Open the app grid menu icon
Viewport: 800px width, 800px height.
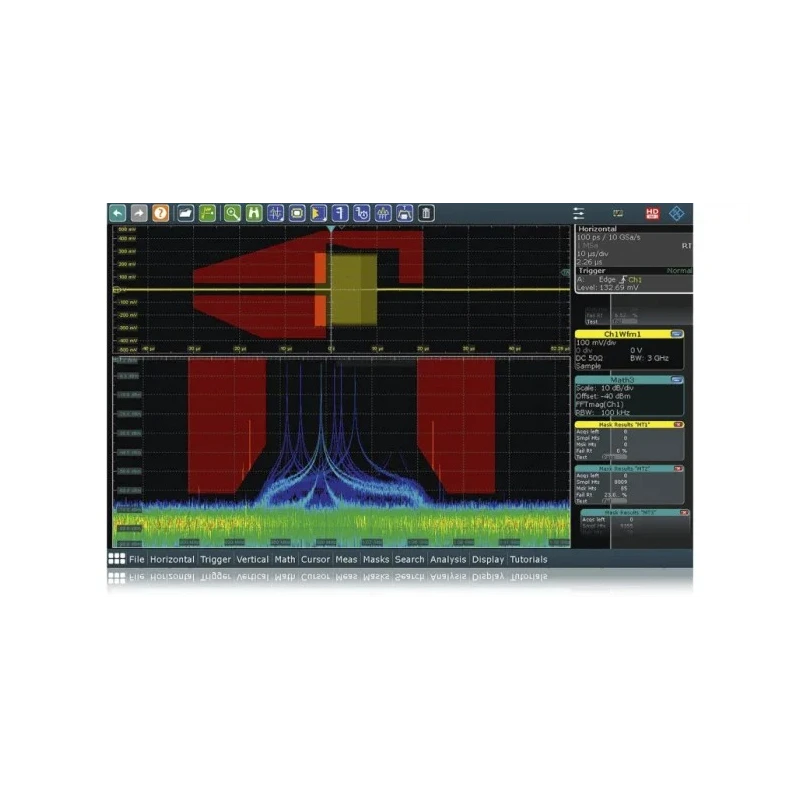pyautogui.click(x=116, y=559)
